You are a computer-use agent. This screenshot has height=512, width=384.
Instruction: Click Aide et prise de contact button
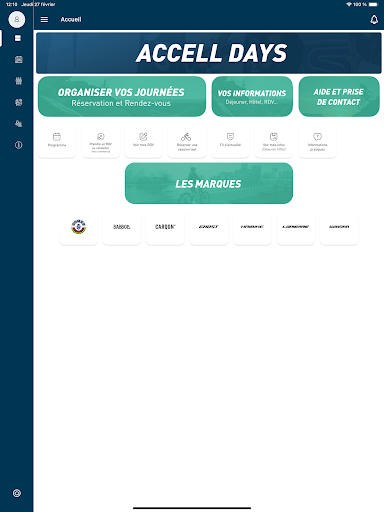[x=339, y=97]
